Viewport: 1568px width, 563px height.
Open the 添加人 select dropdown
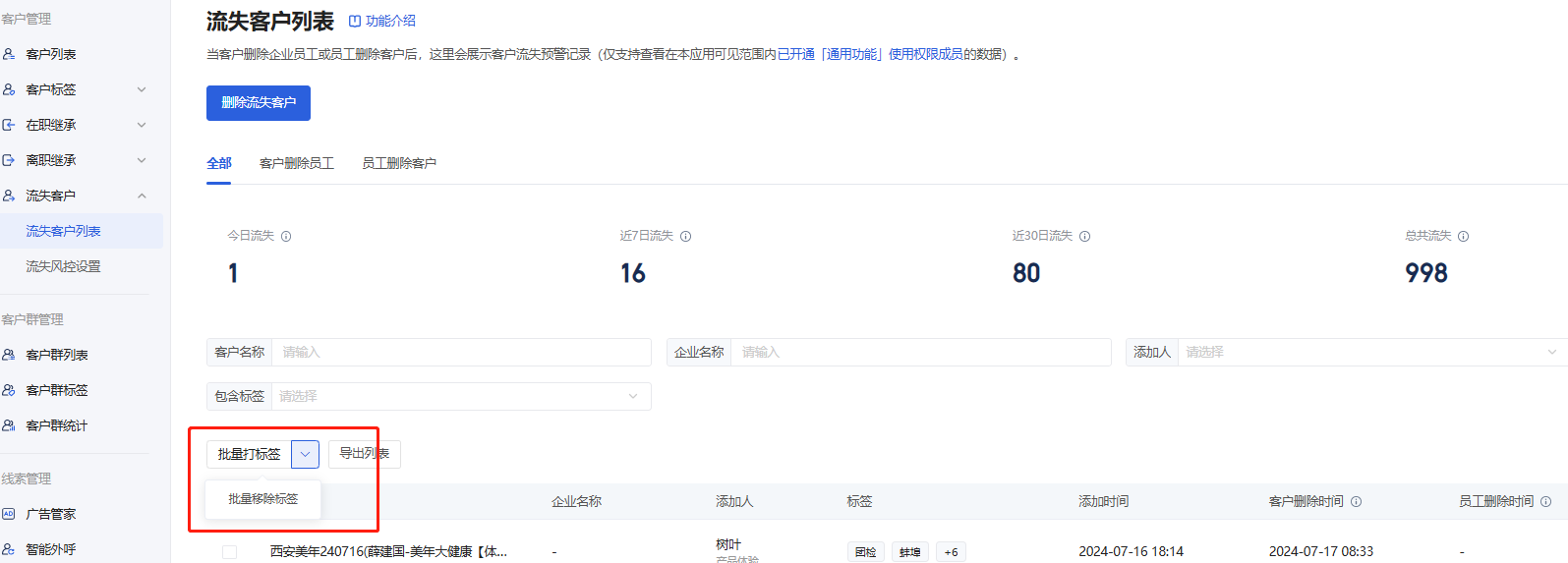click(1372, 352)
